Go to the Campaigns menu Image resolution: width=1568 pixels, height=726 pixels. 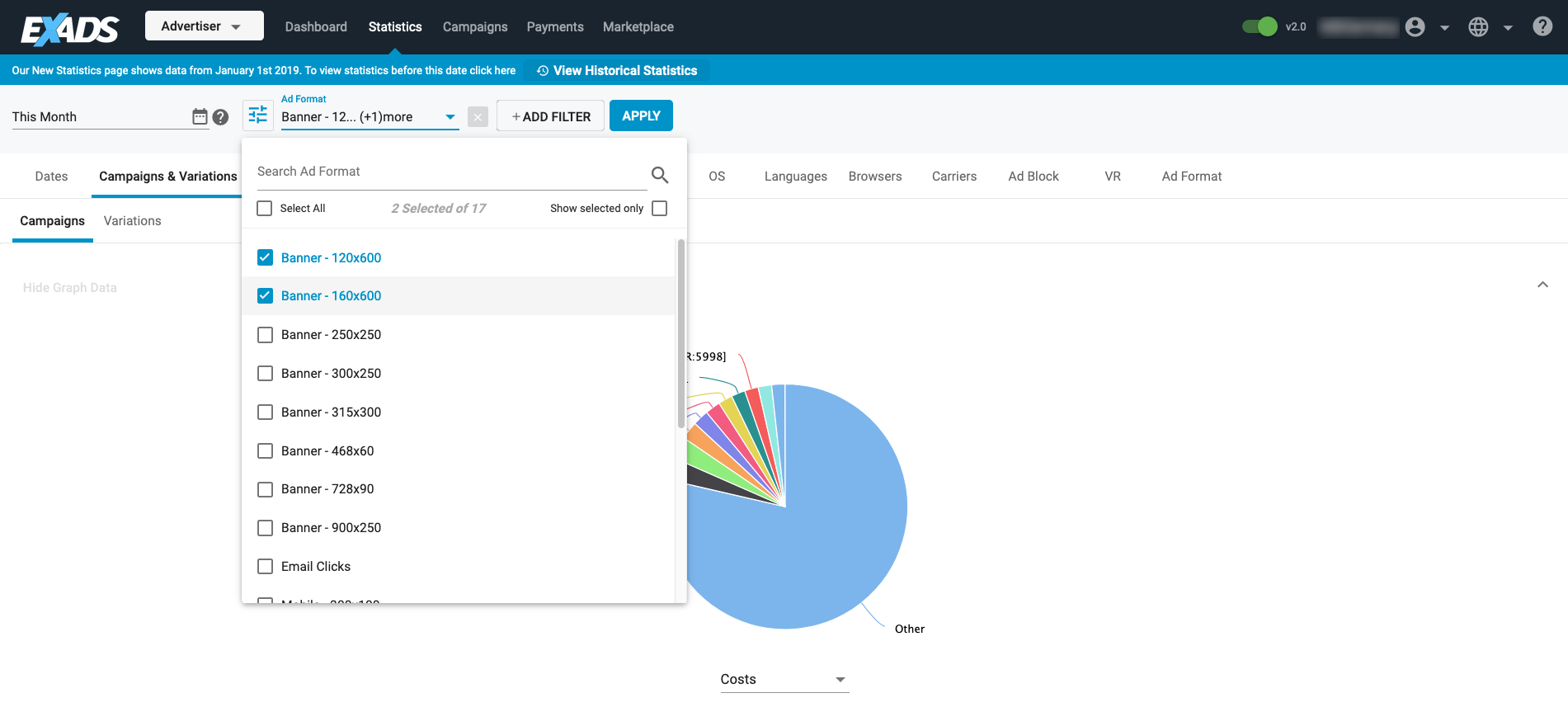click(x=475, y=27)
